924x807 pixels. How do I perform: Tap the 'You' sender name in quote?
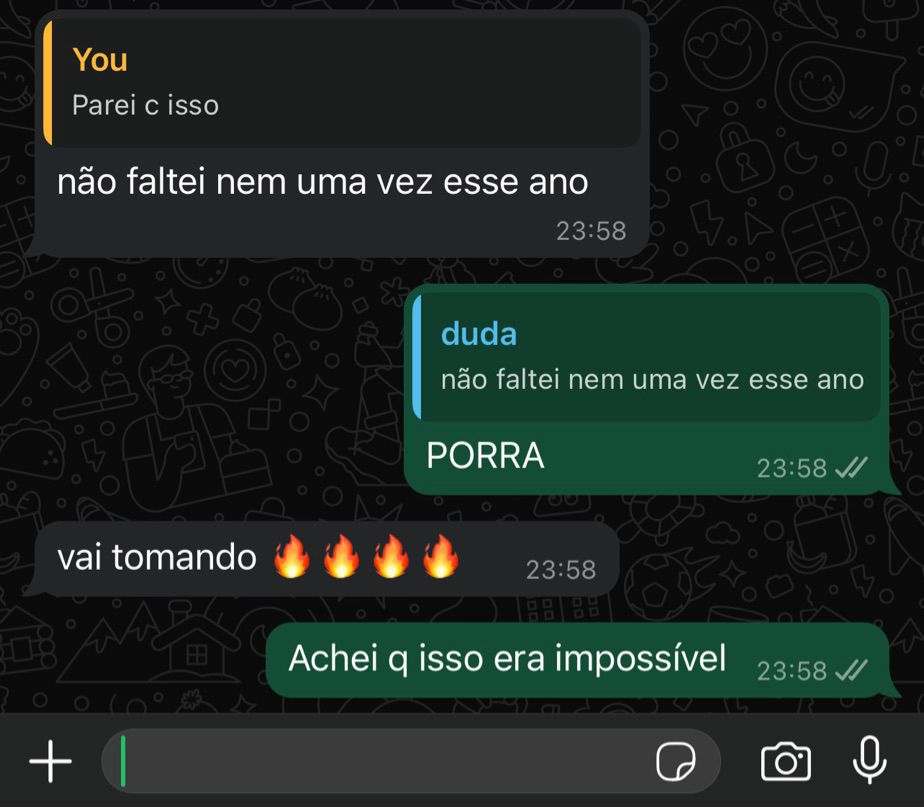(100, 60)
